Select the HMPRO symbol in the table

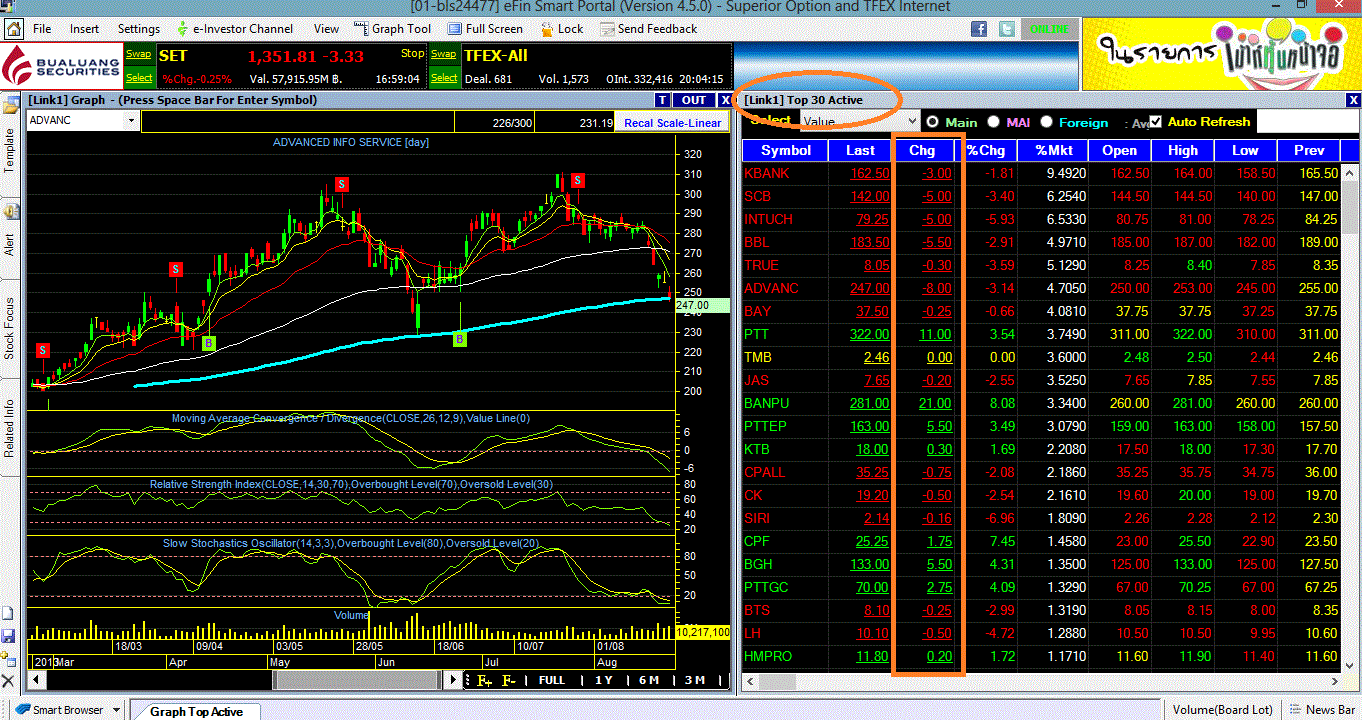(769, 656)
